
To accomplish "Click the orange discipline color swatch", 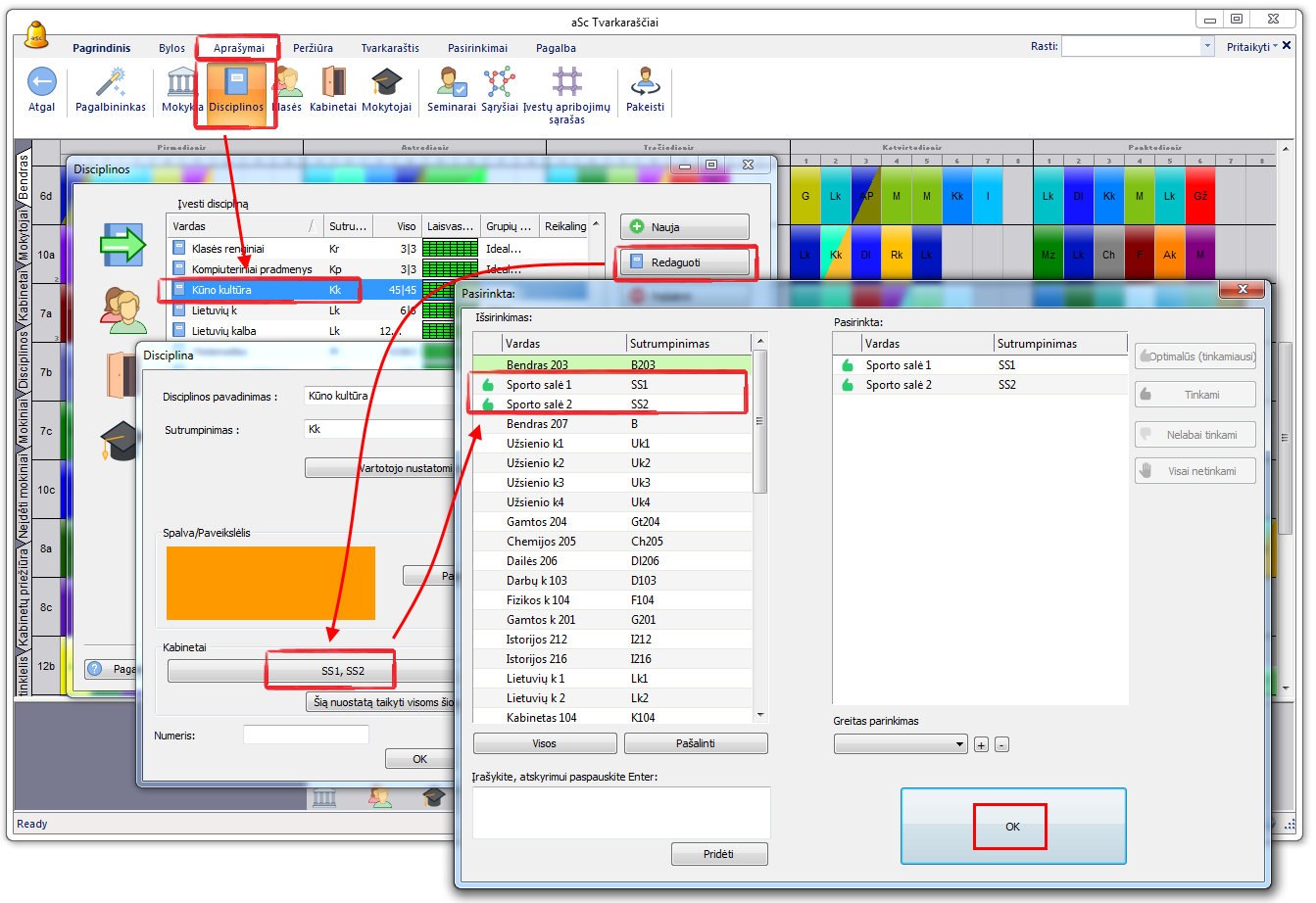I will (270, 583).
